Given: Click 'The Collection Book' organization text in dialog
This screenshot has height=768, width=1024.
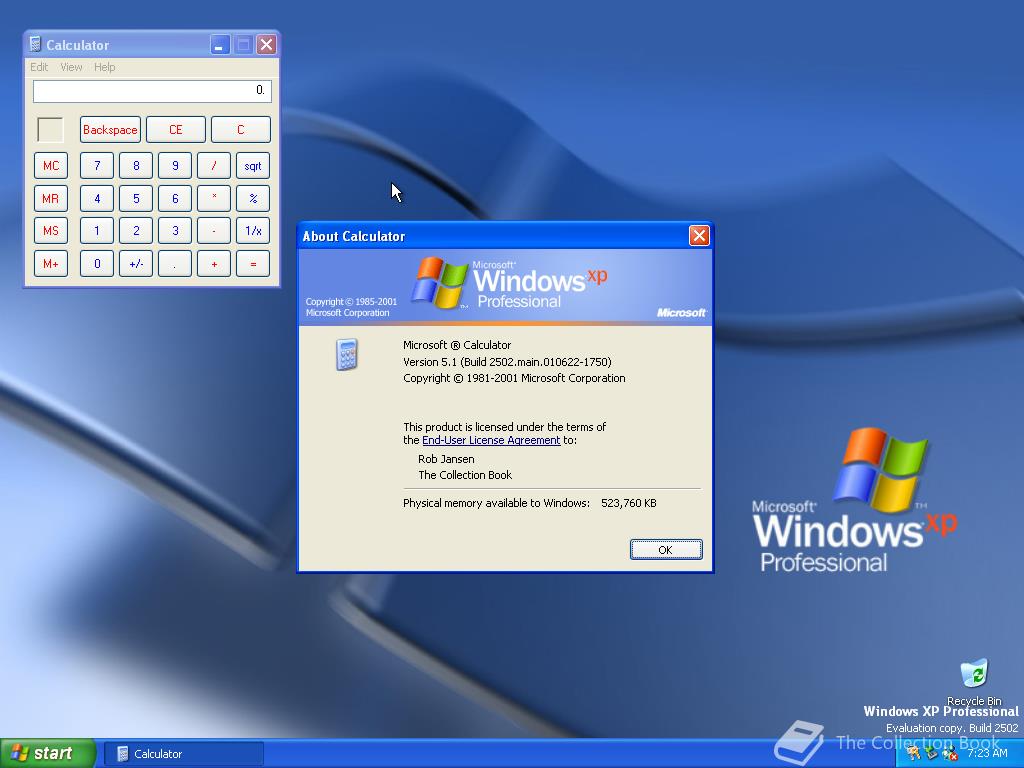Looking at the screenshot, I should tap(465, 475).
